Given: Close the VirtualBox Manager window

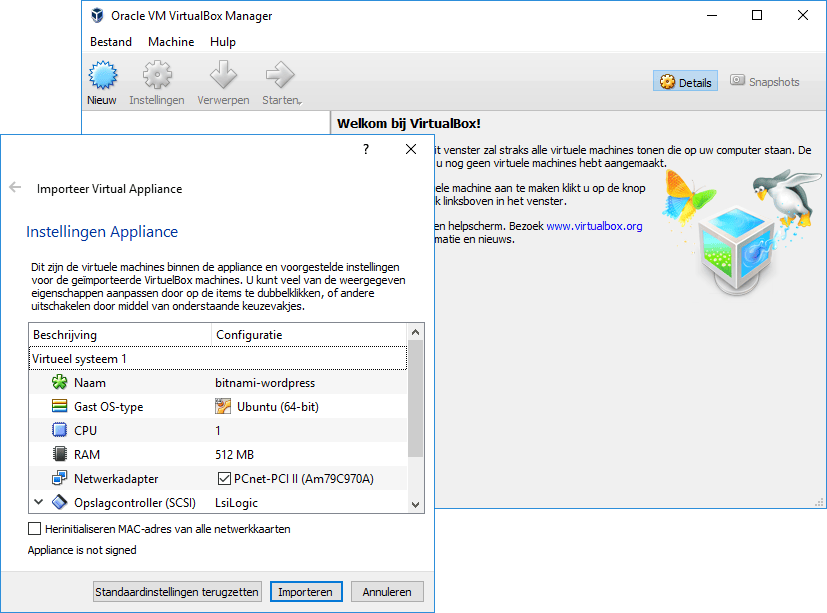Looking at the screenshot, I should point(803,15).
